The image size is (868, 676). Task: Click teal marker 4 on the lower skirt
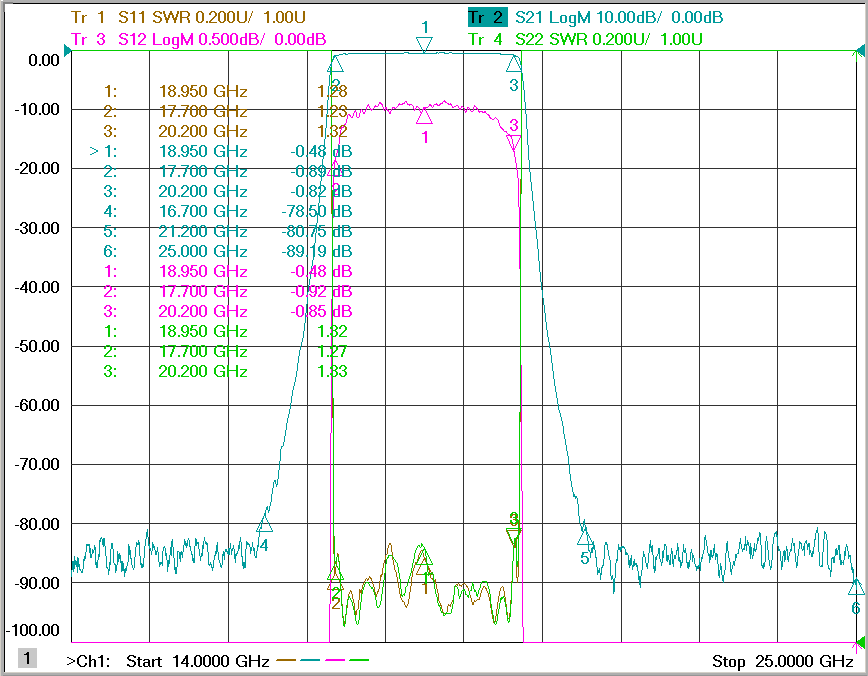[265, 524]
